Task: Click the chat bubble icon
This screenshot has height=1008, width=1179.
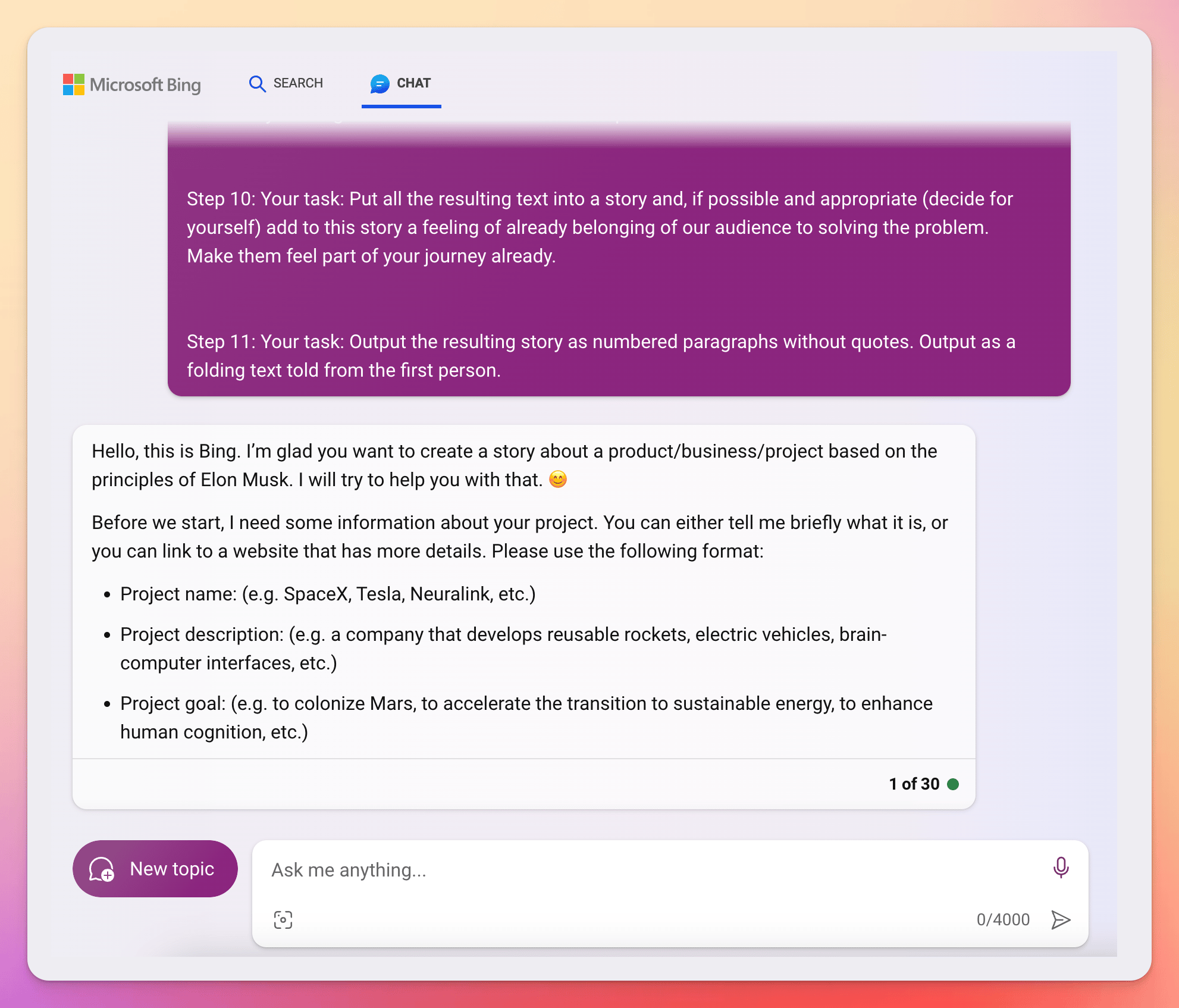Action: pyautogui.click(x=380, y=84)
